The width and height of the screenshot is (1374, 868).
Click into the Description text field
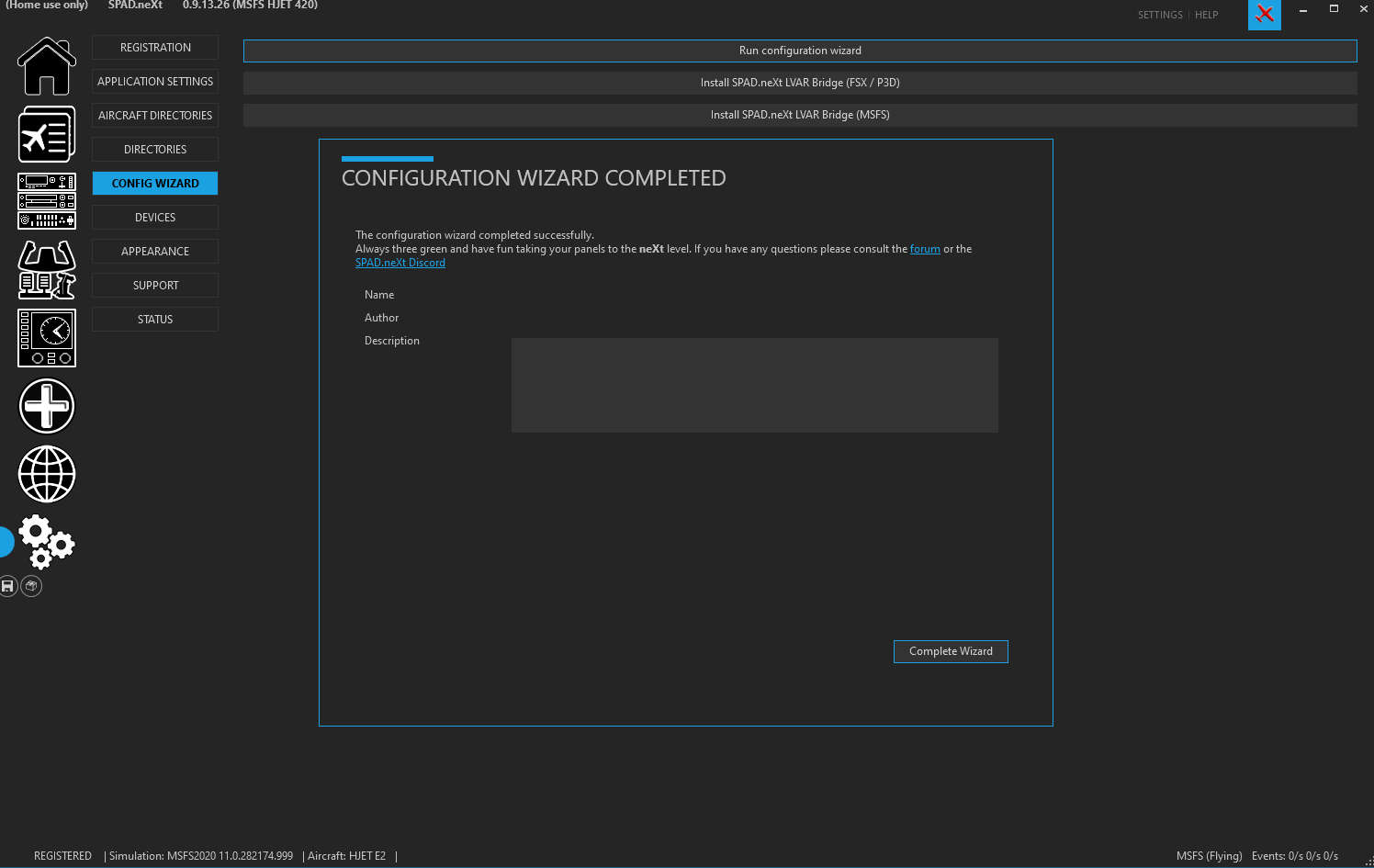(x=755, y=385)
